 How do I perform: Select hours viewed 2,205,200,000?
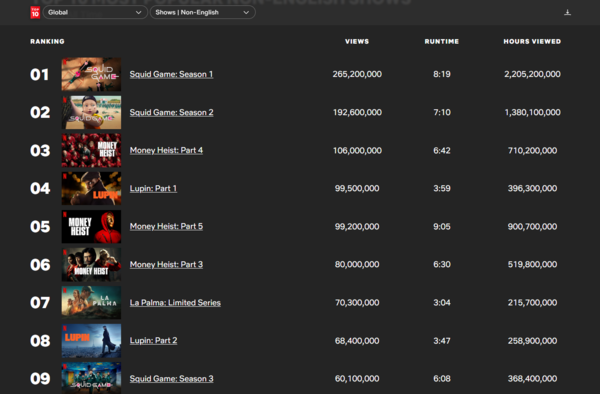click(x=532, y=74)
